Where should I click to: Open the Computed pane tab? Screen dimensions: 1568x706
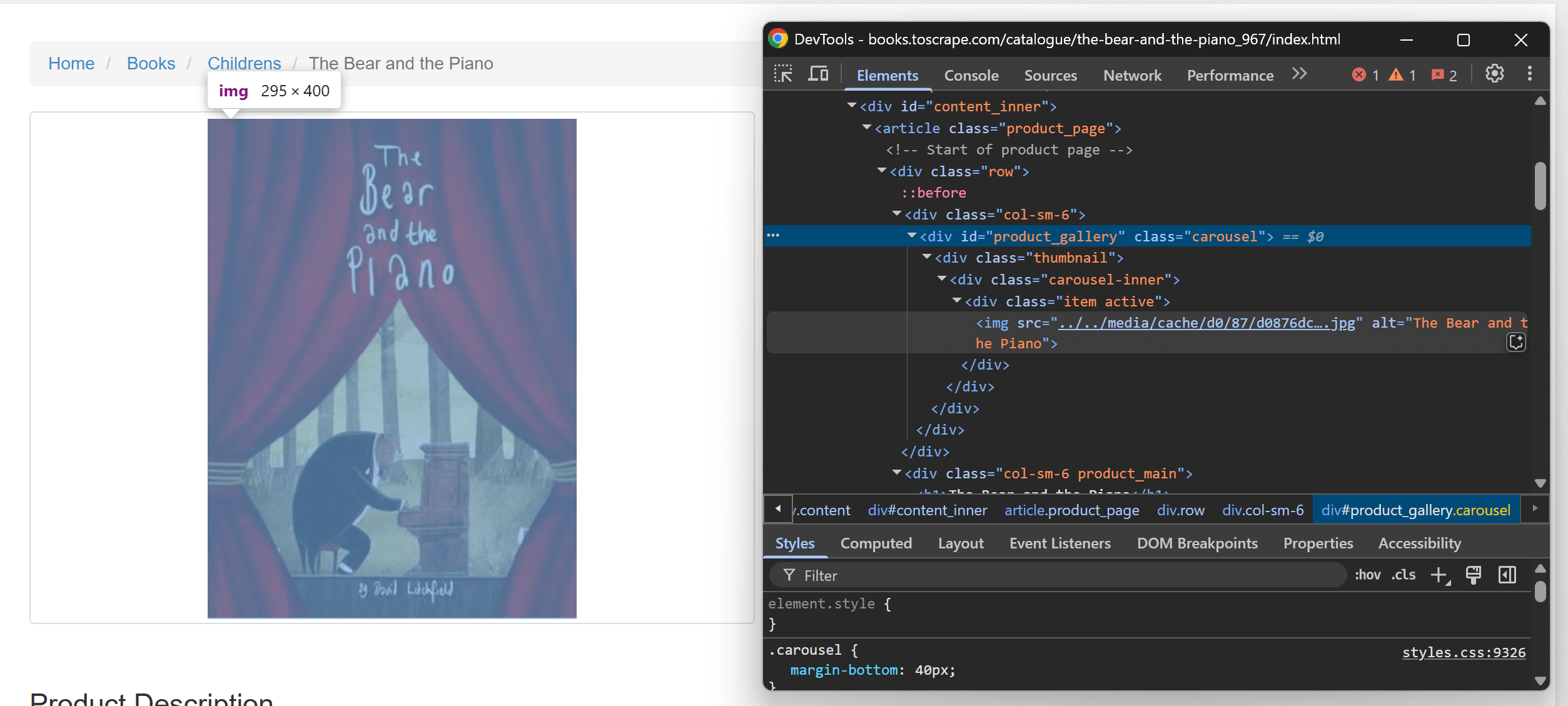(876, 543)
